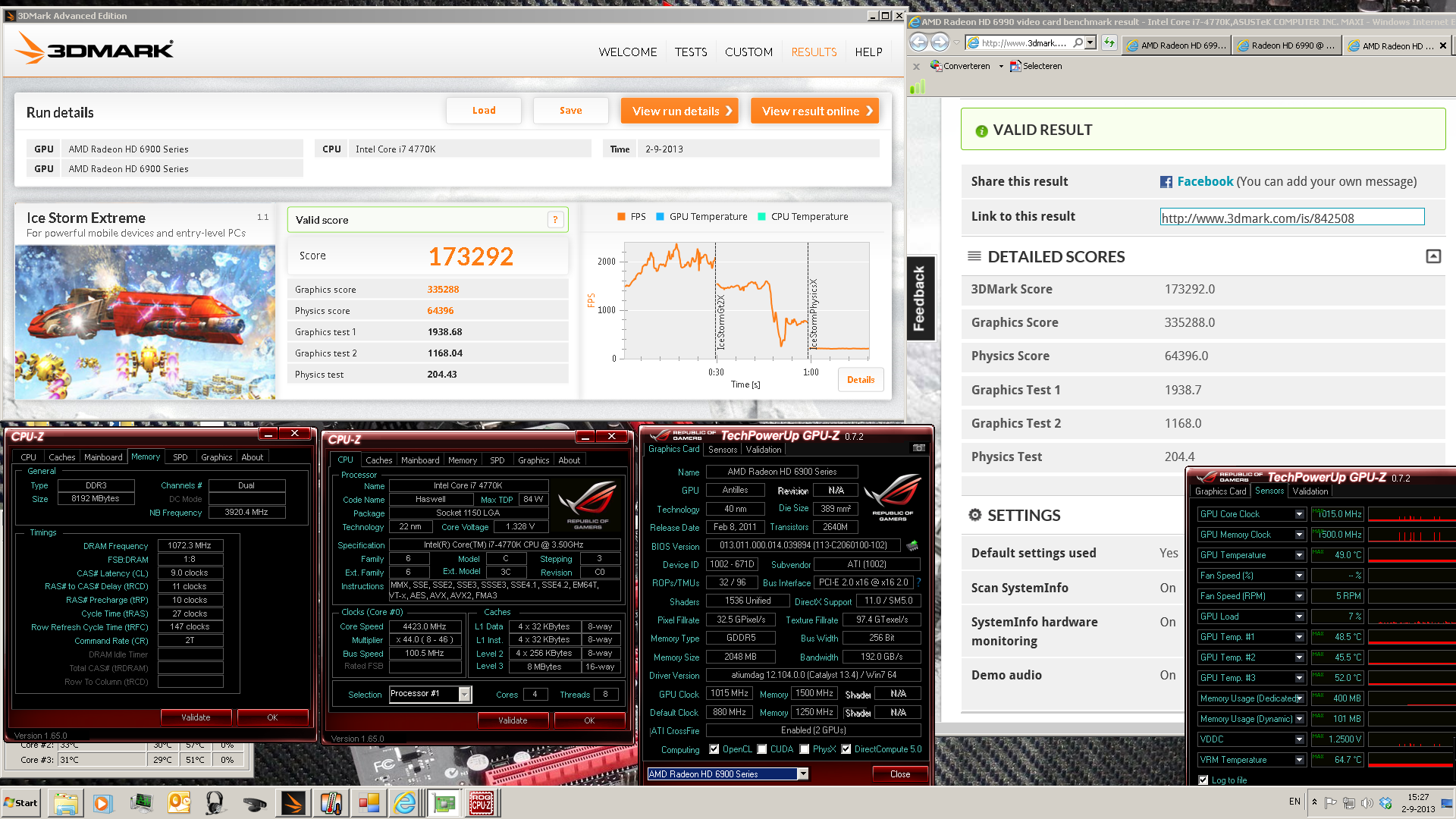The width and height of the screenshot is (1456, 819).
Task: Open the GPU Core Clock sensor dropdown
Action: [x=1299, y=514]
